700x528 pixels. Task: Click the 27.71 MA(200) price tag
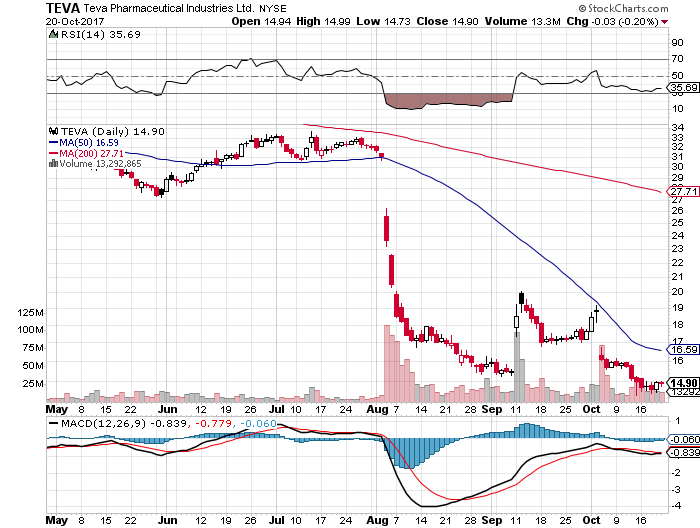680,191
